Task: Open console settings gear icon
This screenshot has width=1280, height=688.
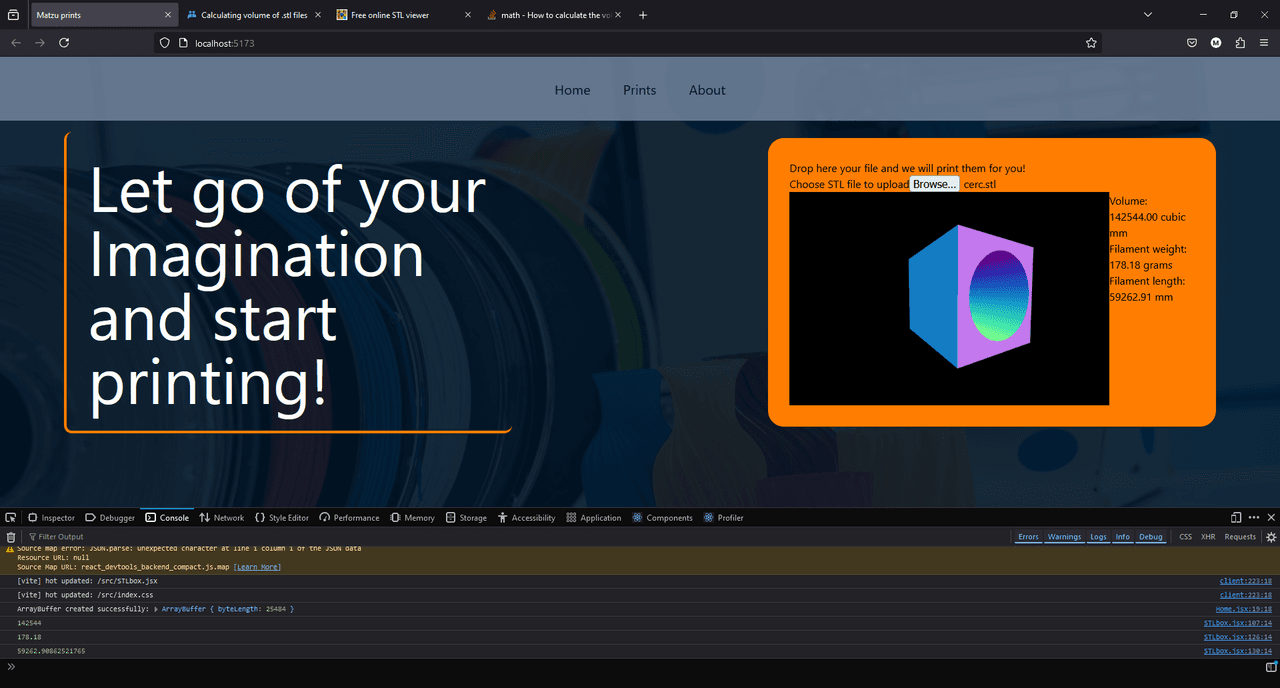Action: coord(1271,537)
